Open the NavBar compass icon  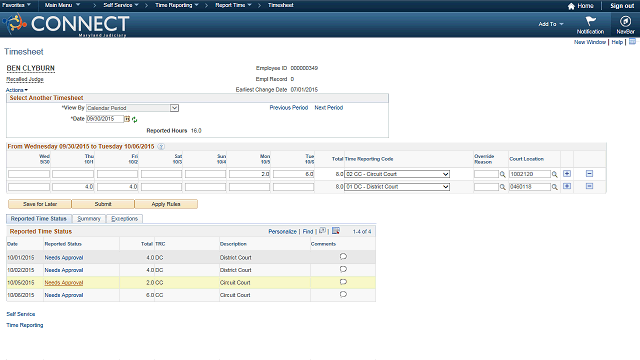pos(625,21)
